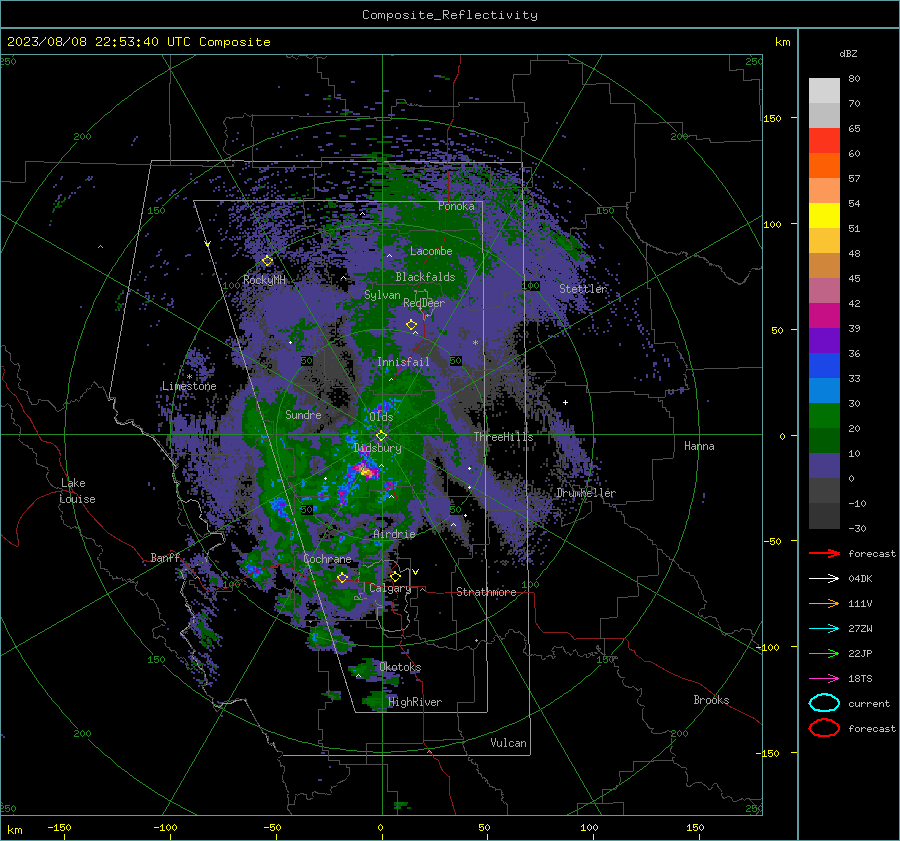Click the Sundre city label
Viewport: 900px width, 841px height.
303,415
